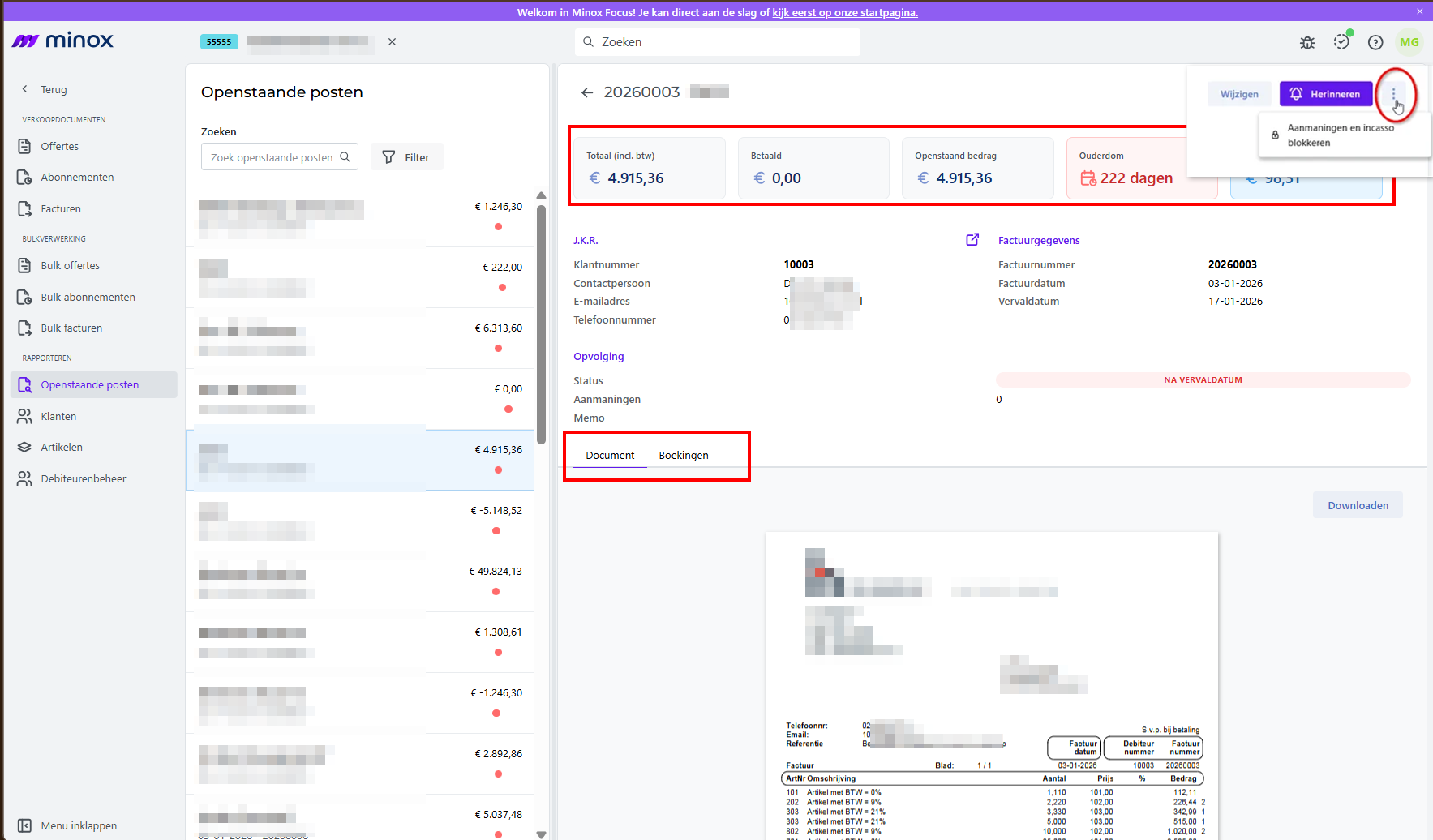
Task: Focus the global Zoeken search field
Action: click(718, 42)
